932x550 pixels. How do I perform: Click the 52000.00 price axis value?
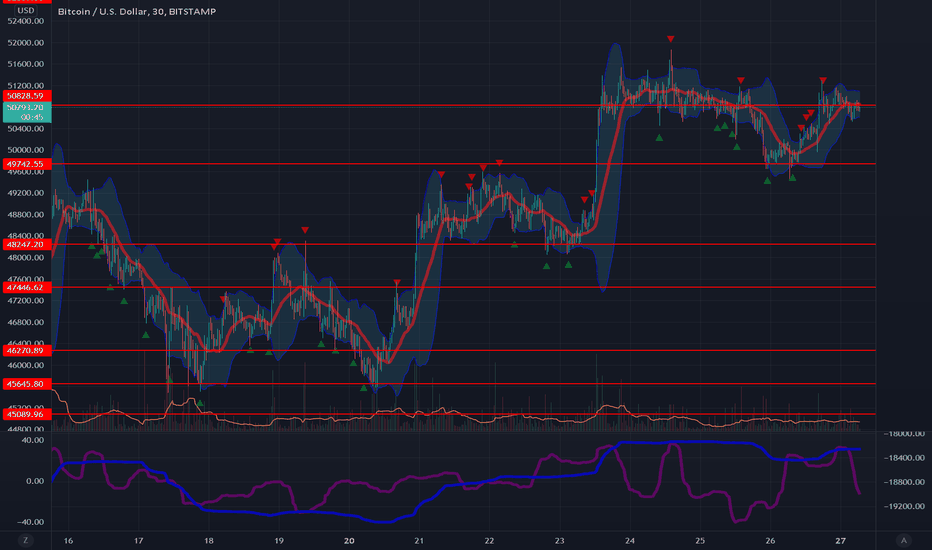tap(26, 43)
